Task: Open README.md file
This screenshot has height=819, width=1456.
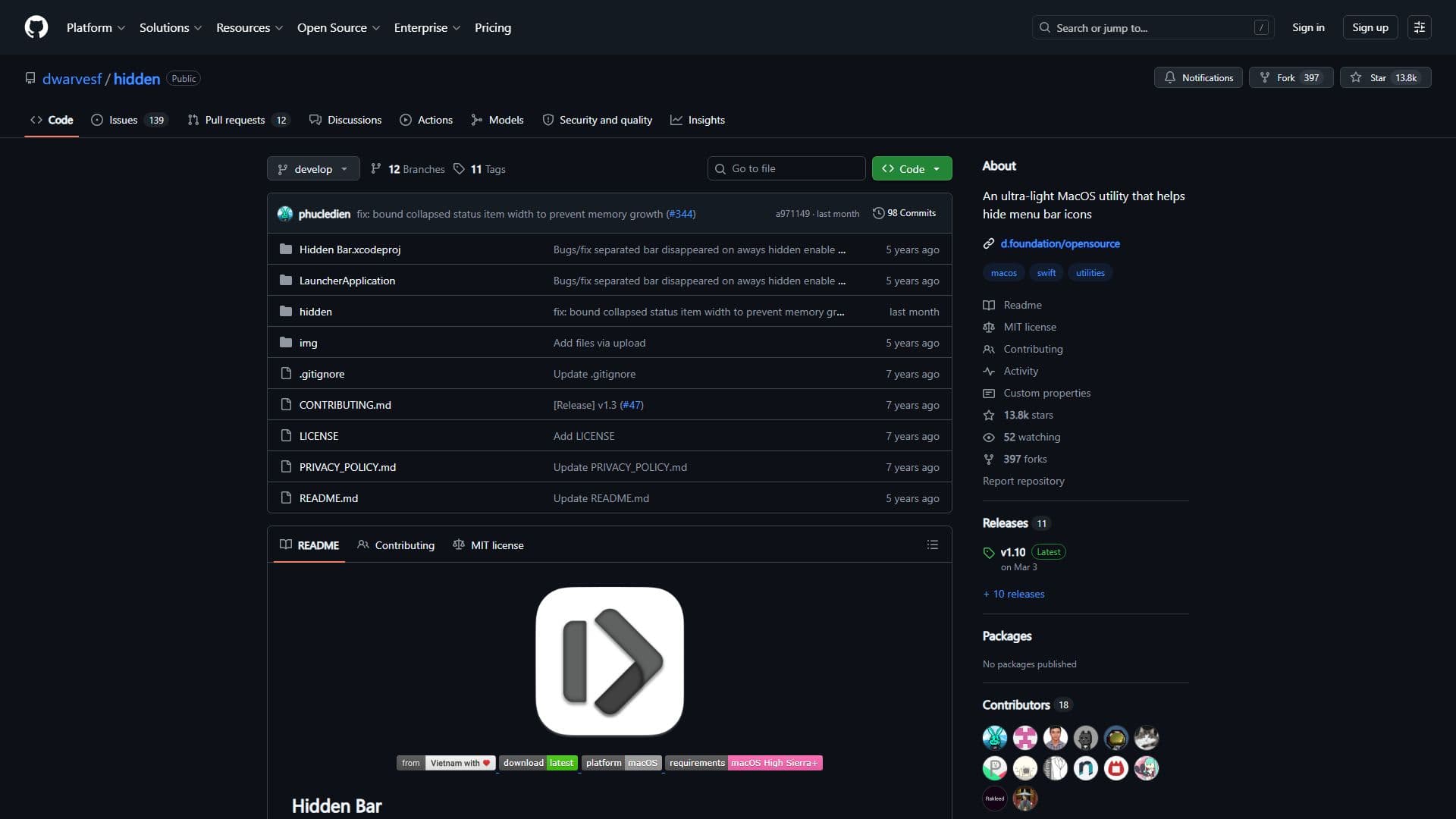Action: point(328,498)
